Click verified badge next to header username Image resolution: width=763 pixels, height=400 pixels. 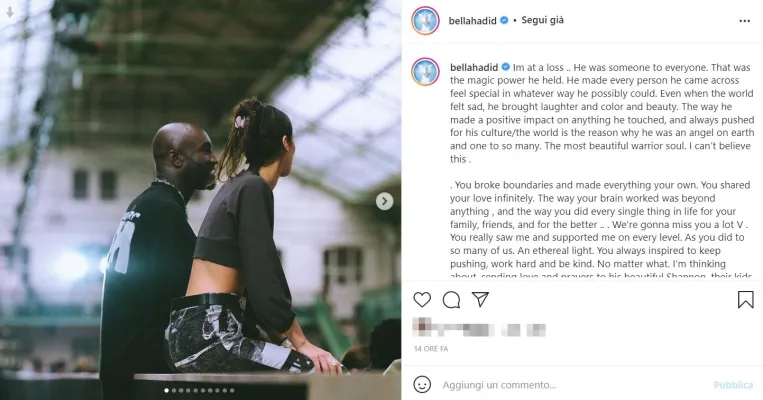(505, 20)
